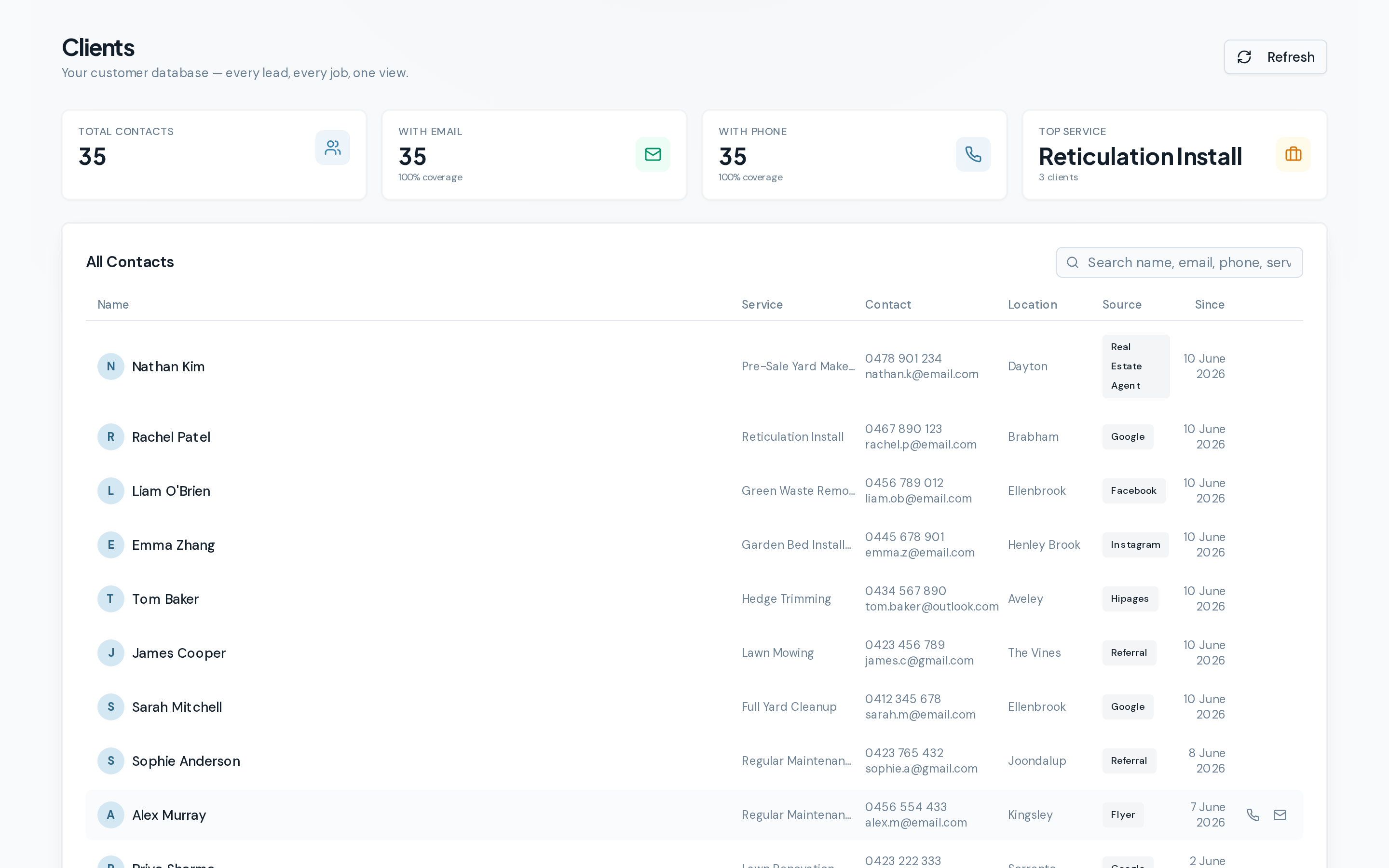The height and width of the screenshot is (868, 1389).
Task: Click Sophie Anderson's Referral source tag
Action: 1129,760
